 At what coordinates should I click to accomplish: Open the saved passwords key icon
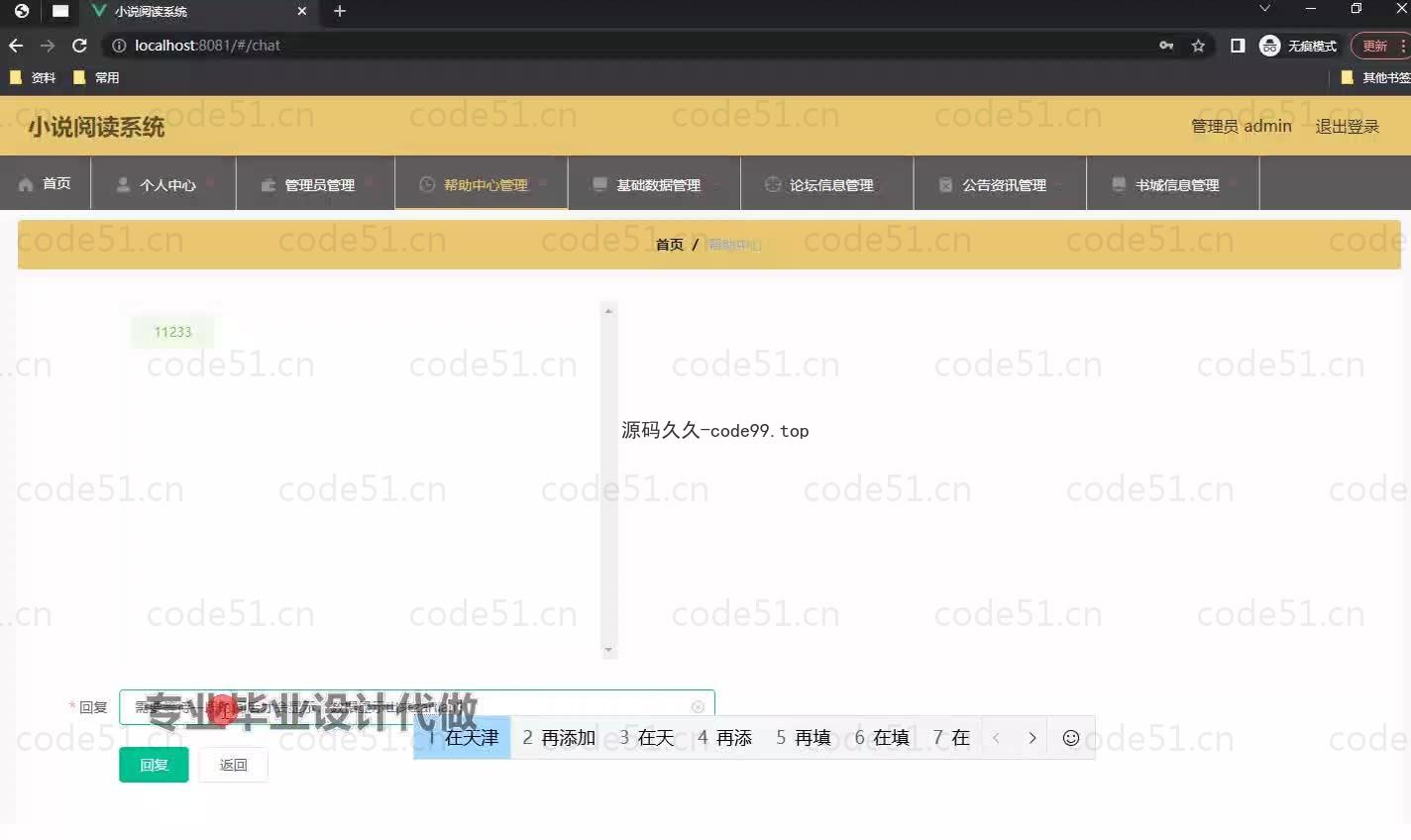tap(1166, 46)
